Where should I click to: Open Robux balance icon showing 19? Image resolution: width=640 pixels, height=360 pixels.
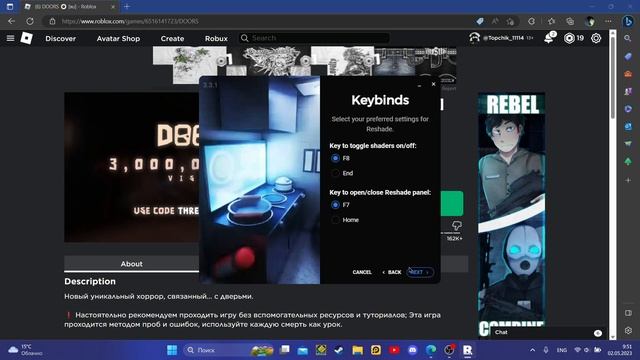click(x=569, y=38)
